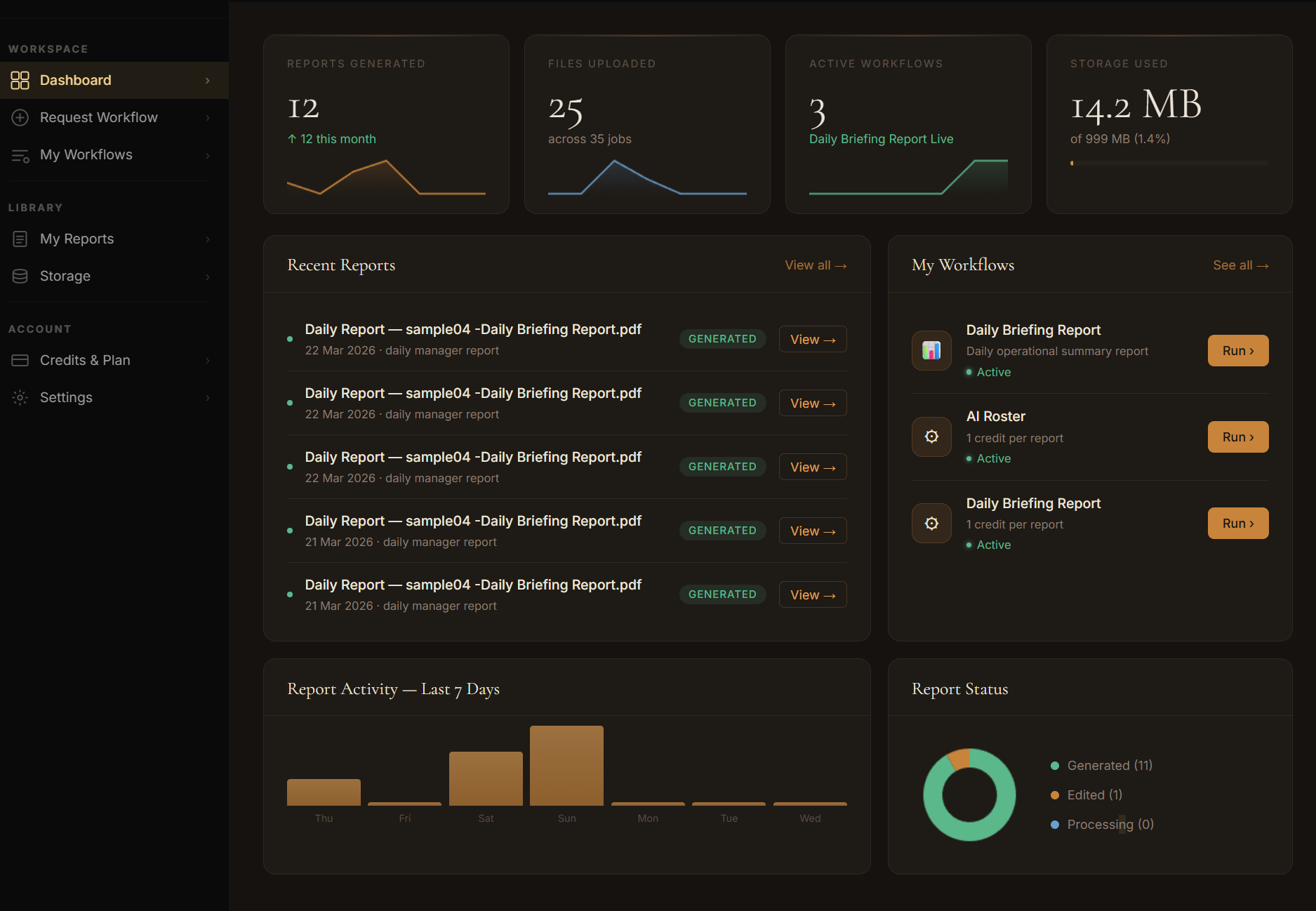Open Settings via the gear icon
The image size is (1316, 911).
[20, 397]
